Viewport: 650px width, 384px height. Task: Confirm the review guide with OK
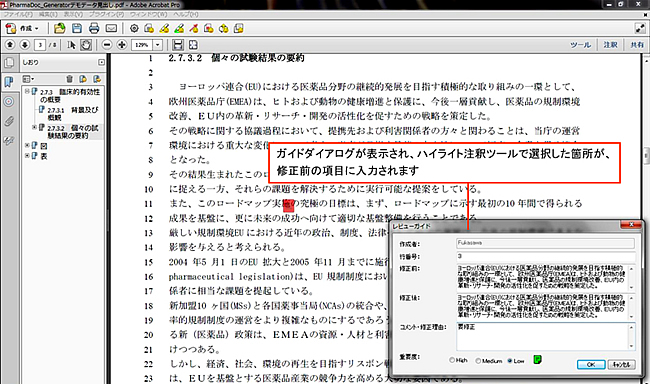[x=591, y=365]
